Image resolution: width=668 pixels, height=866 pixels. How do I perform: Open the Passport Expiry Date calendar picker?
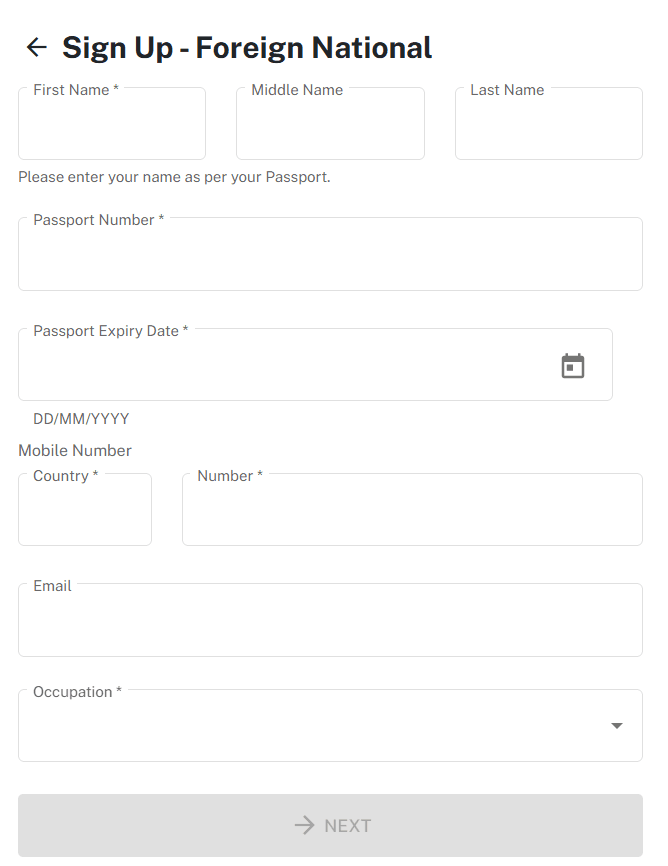573,365
